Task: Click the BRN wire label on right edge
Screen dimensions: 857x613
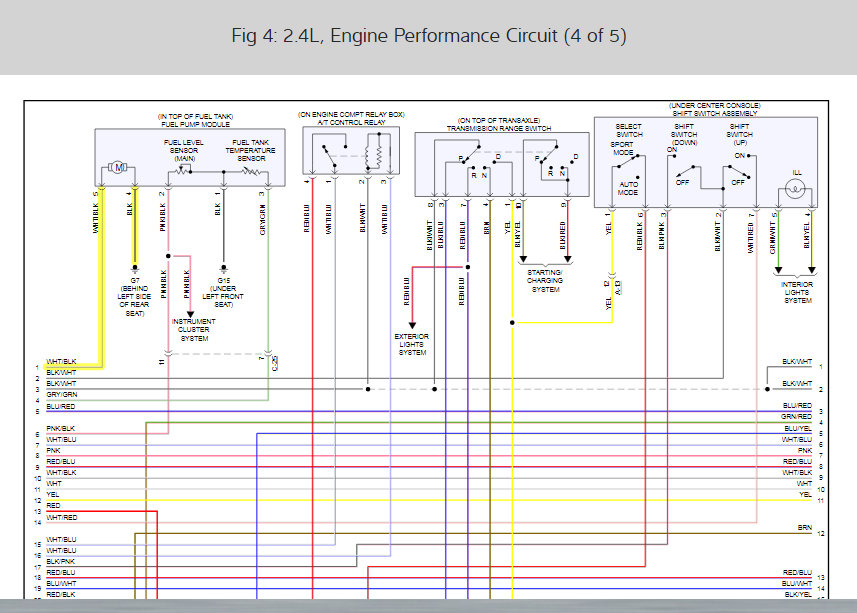Action: point(805,528)
